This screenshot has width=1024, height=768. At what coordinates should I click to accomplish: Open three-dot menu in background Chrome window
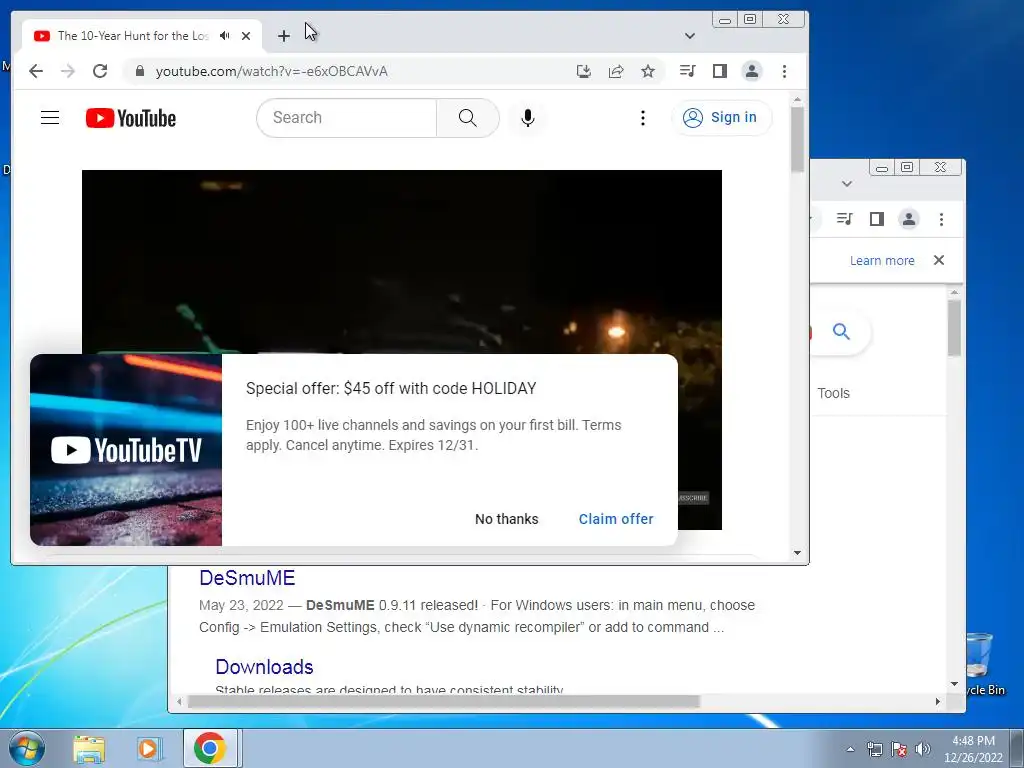[941, 219]
